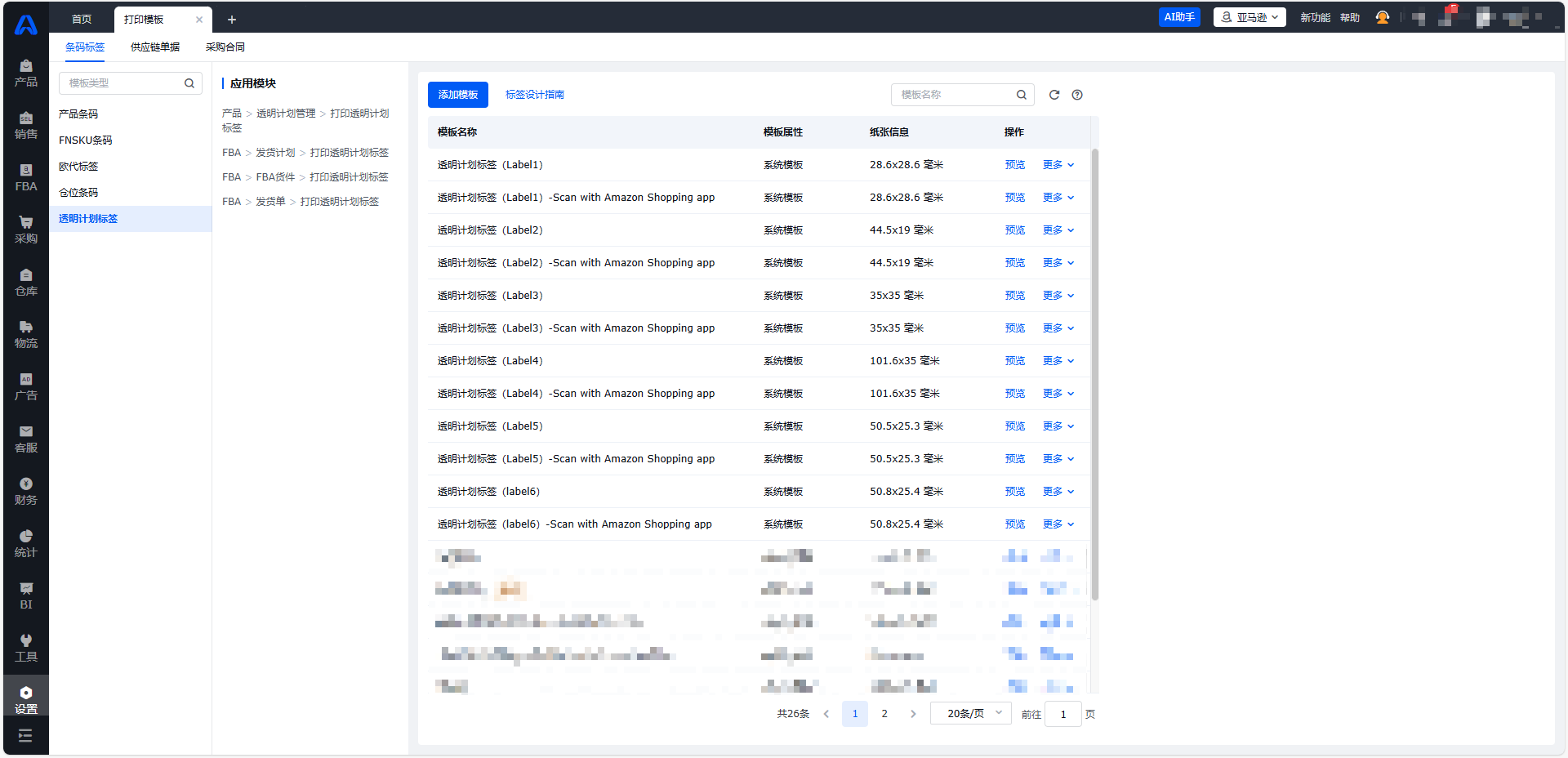
Task: Go to 采购 purchasing module
Action: pyautogui.click(x=26, y=230)
